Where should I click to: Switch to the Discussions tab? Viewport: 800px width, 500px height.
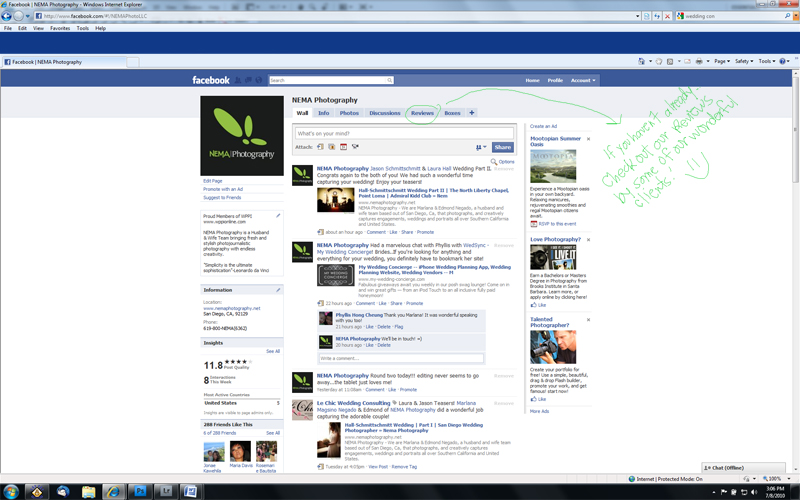point(385,113)
